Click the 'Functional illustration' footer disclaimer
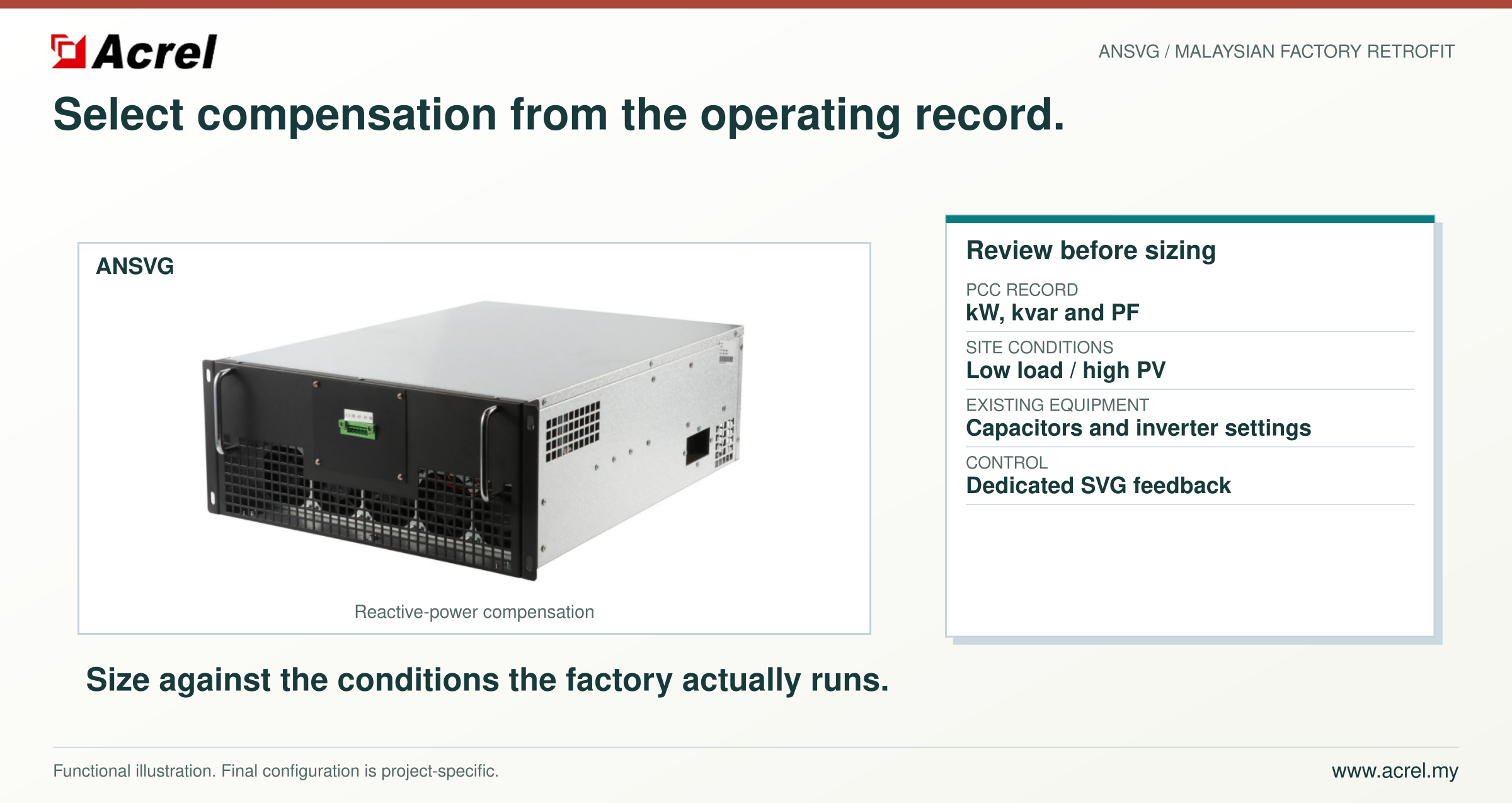This screenshot has width=1512, height=803. [x=276, y=771]
